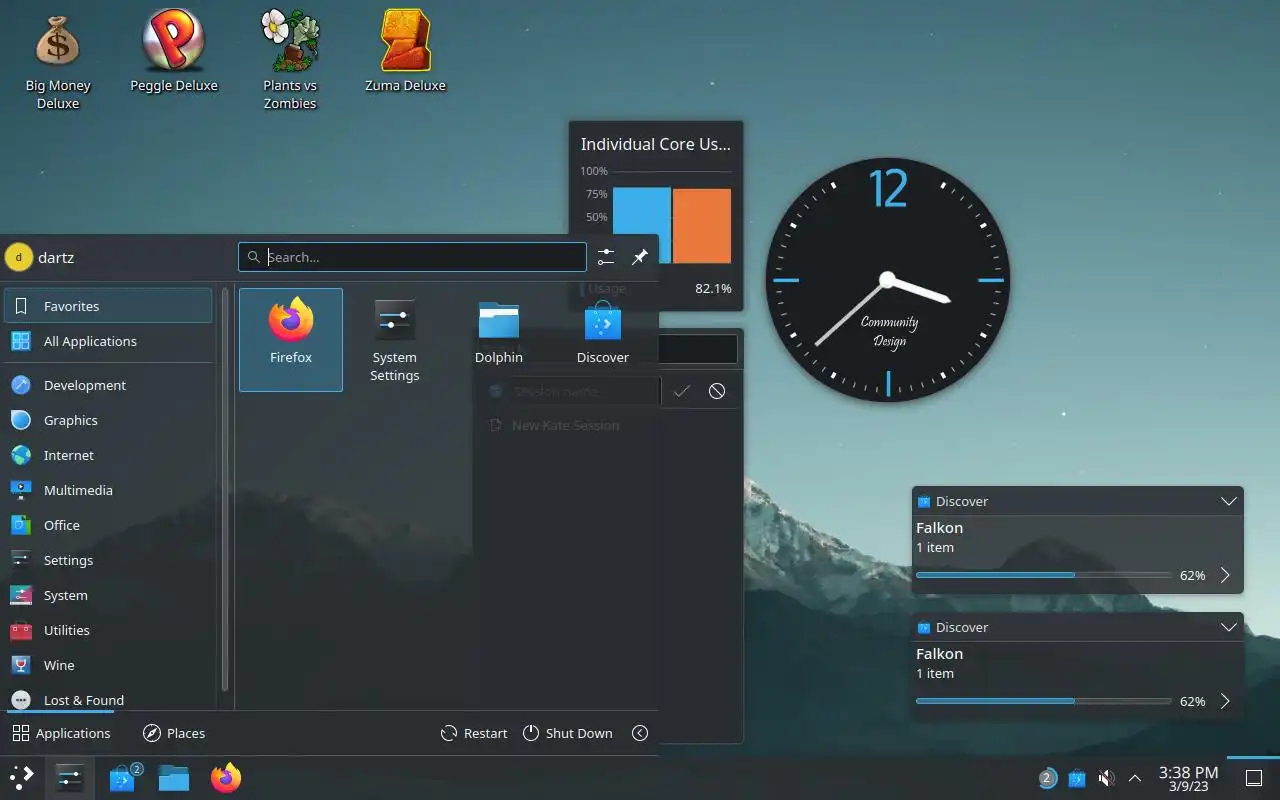Image resolution: width=1280 pixels, height=800 pixels.
Task: Open Firefox taskbar icon
Action: (226, 777)
